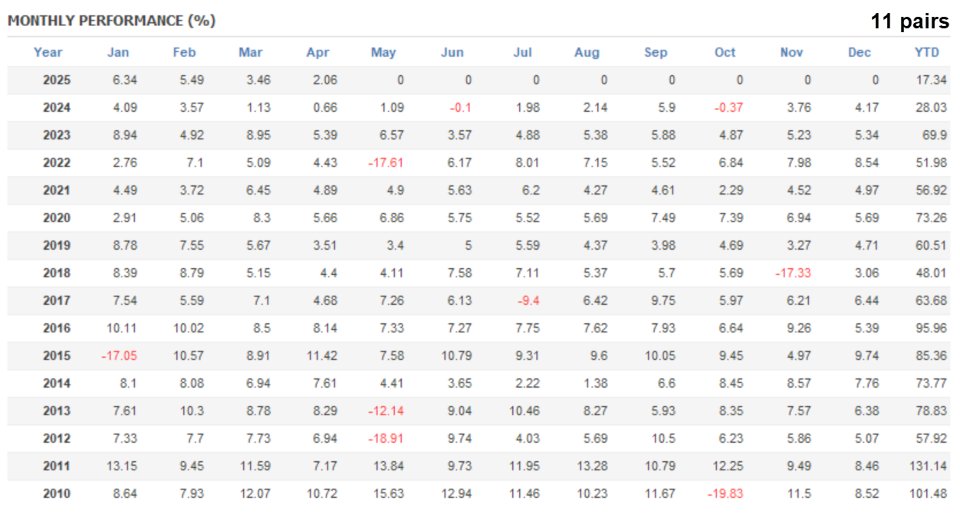Select the Jan column header
960x514 pixels.
coord(118,53)
